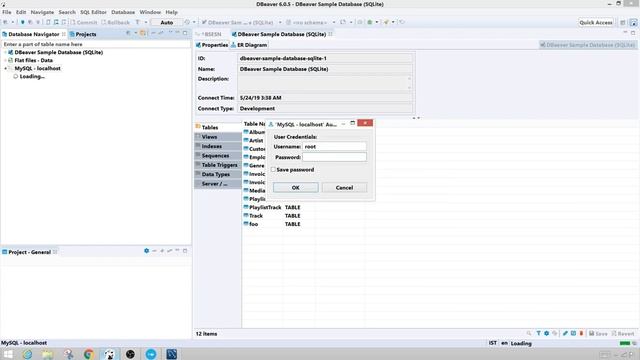Open the Sequences section
Screen dimensions: 640x360
[218, 156]
